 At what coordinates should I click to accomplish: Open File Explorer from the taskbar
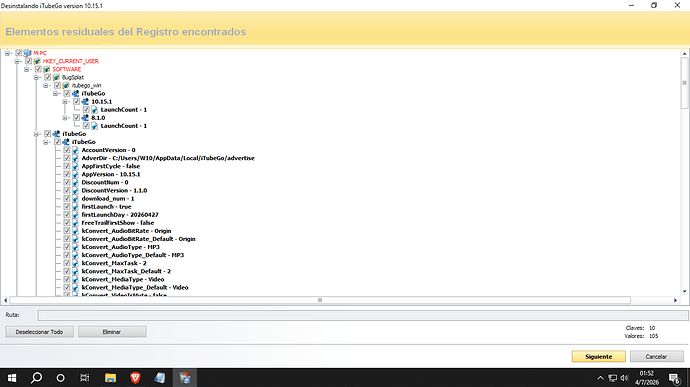[110, 378]
